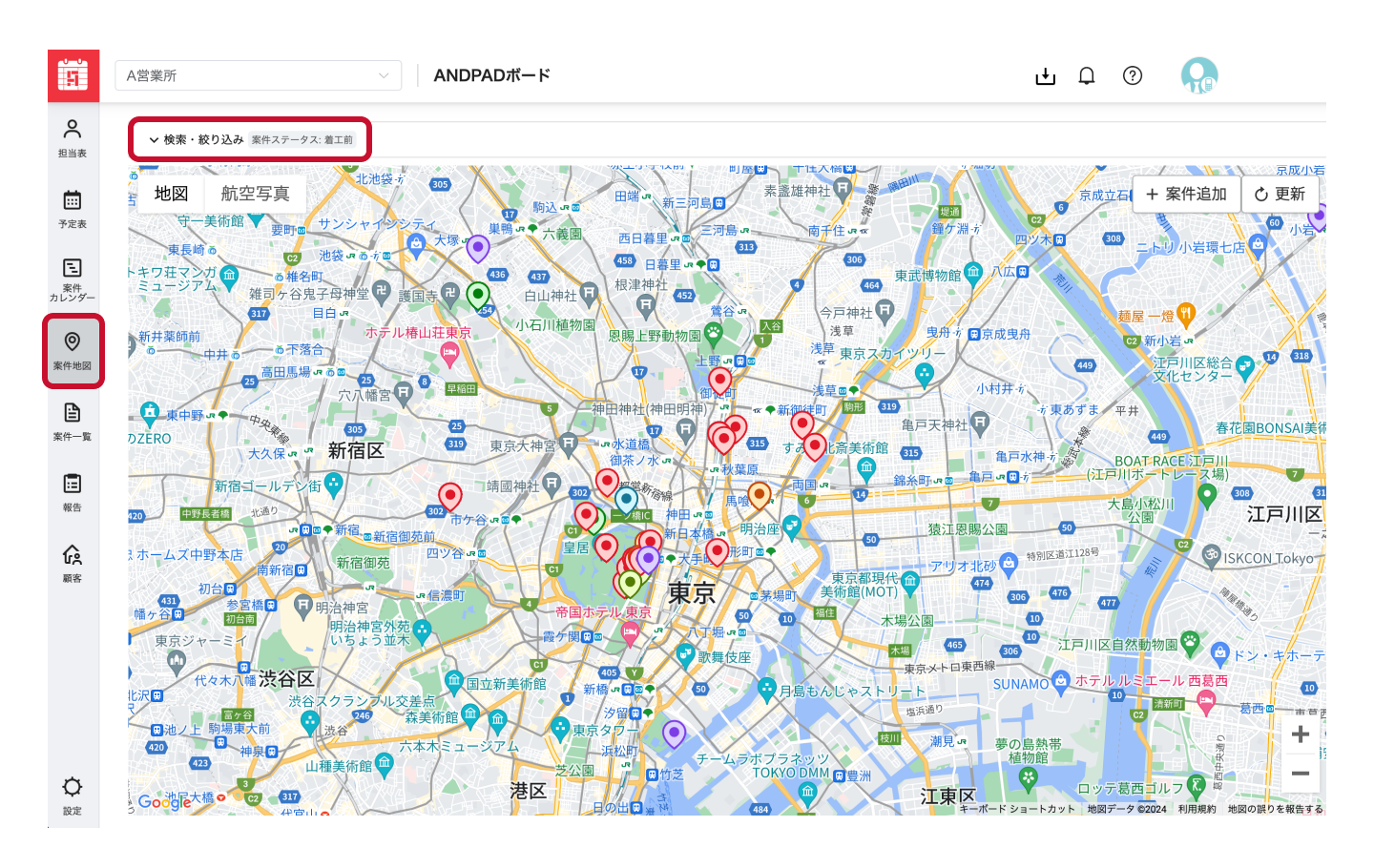Click the red ANDPAD board logo icon

pyautogui.click(x=73, y=75)
